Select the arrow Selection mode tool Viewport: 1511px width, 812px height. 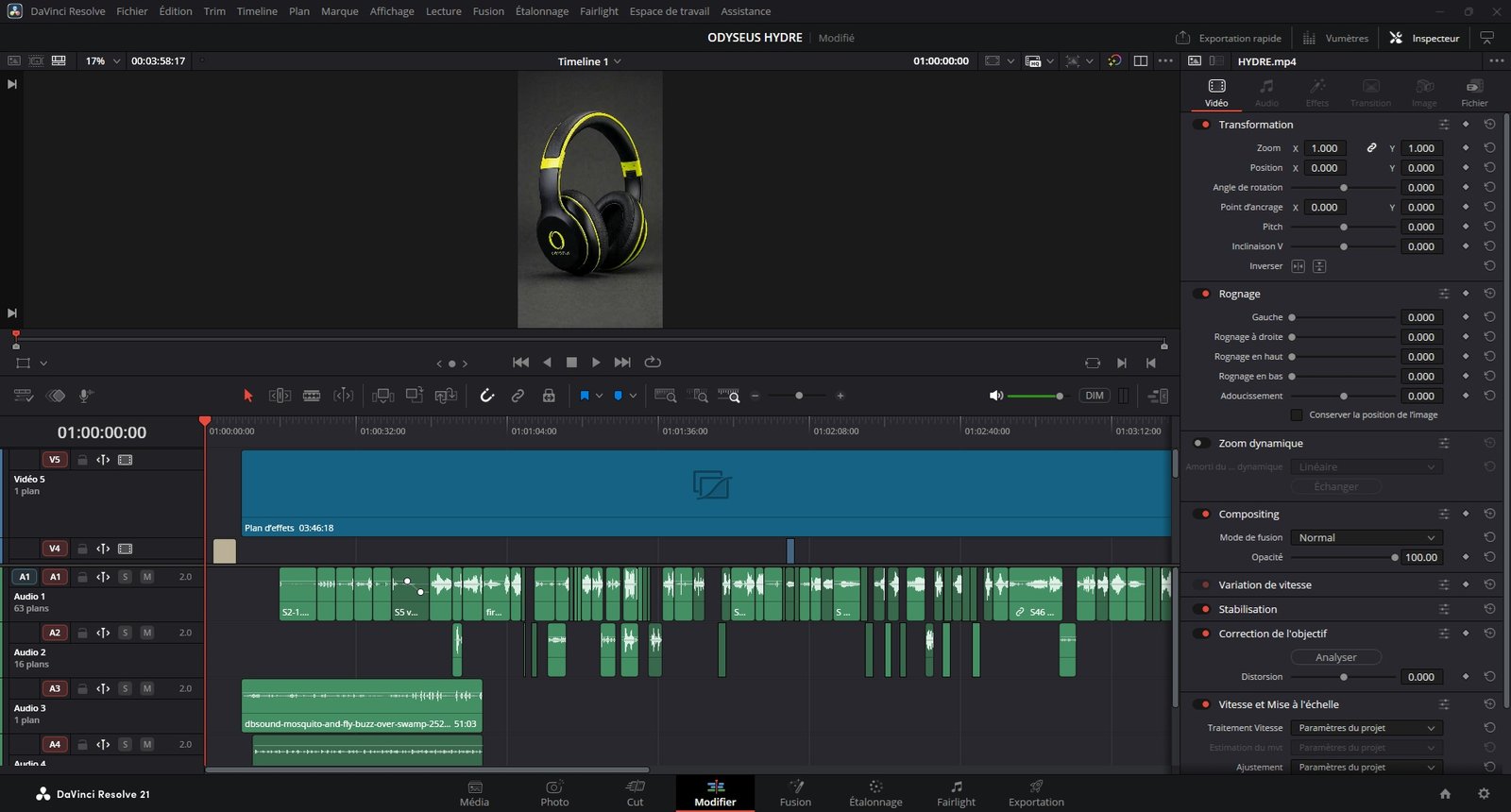[248, 396]
